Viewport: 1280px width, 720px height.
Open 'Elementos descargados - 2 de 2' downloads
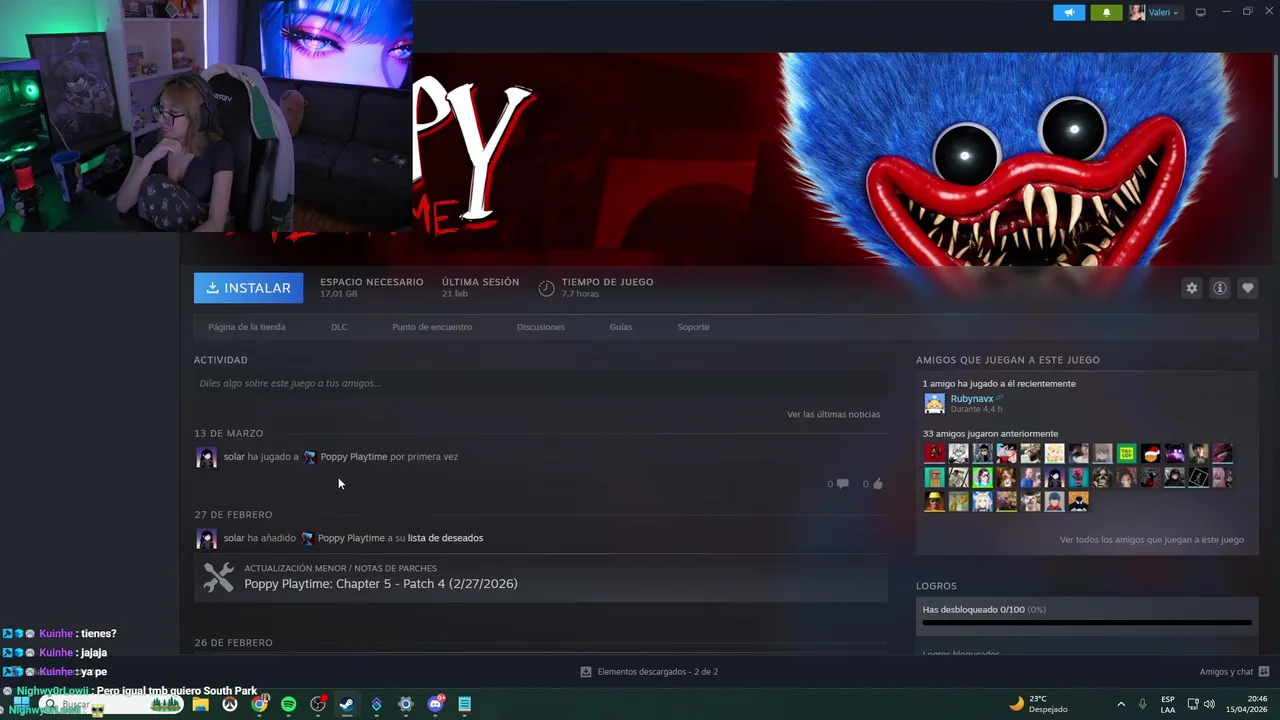point(649,672)
